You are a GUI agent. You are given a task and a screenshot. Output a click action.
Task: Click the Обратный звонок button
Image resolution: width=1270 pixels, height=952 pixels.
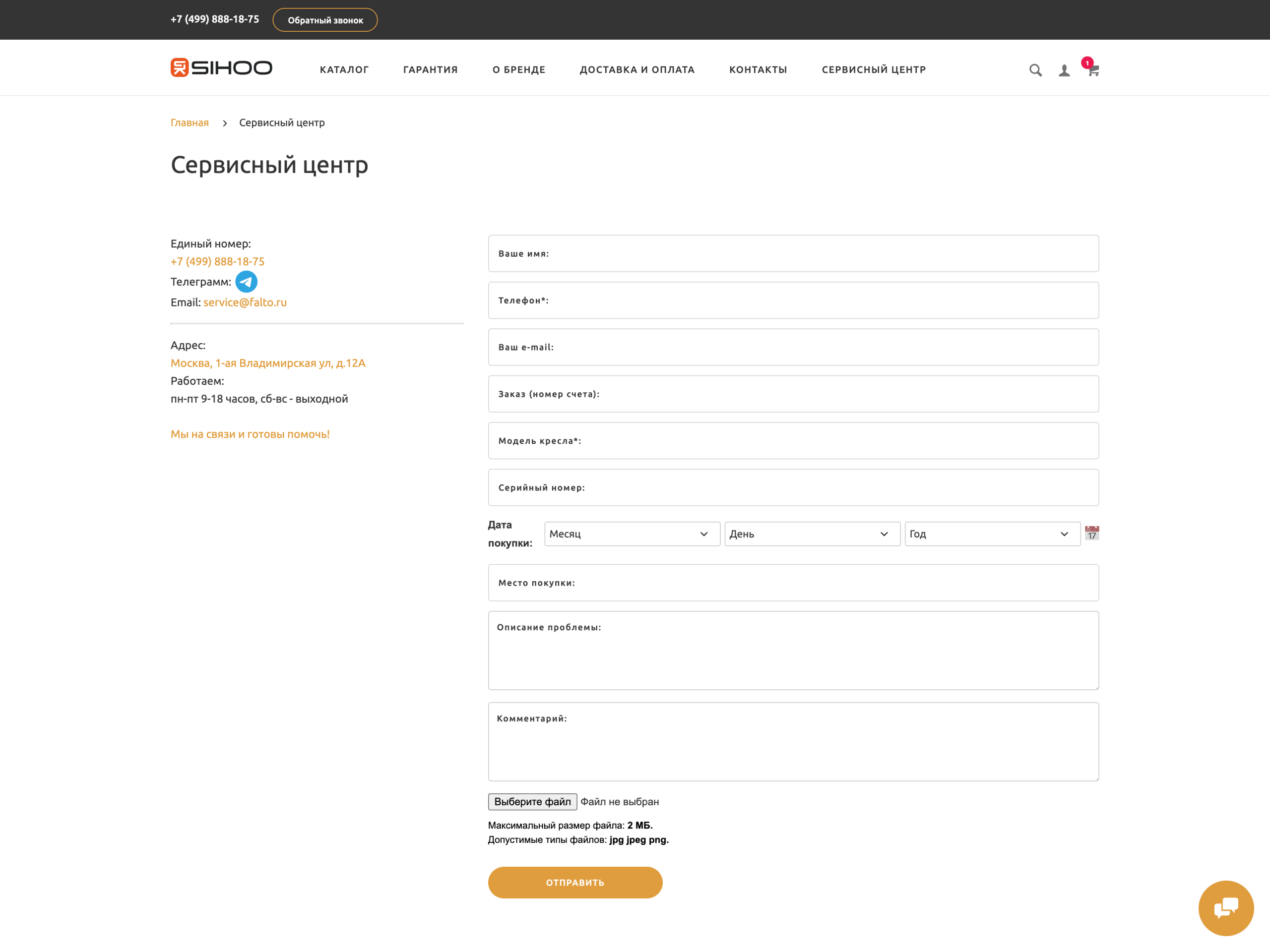point(325,20)
